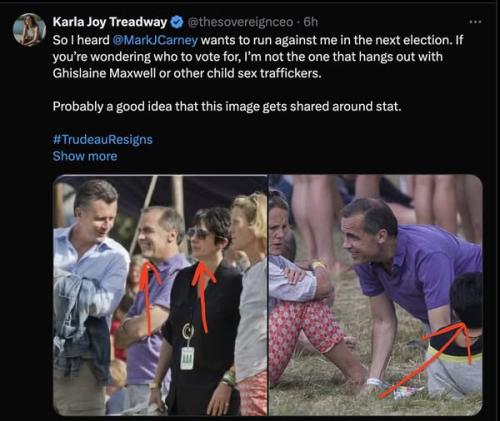The width and height of the screenshot is (500, 421).
Task: Open the right attached photo on the grass
Action: click(x=376, y=295)
